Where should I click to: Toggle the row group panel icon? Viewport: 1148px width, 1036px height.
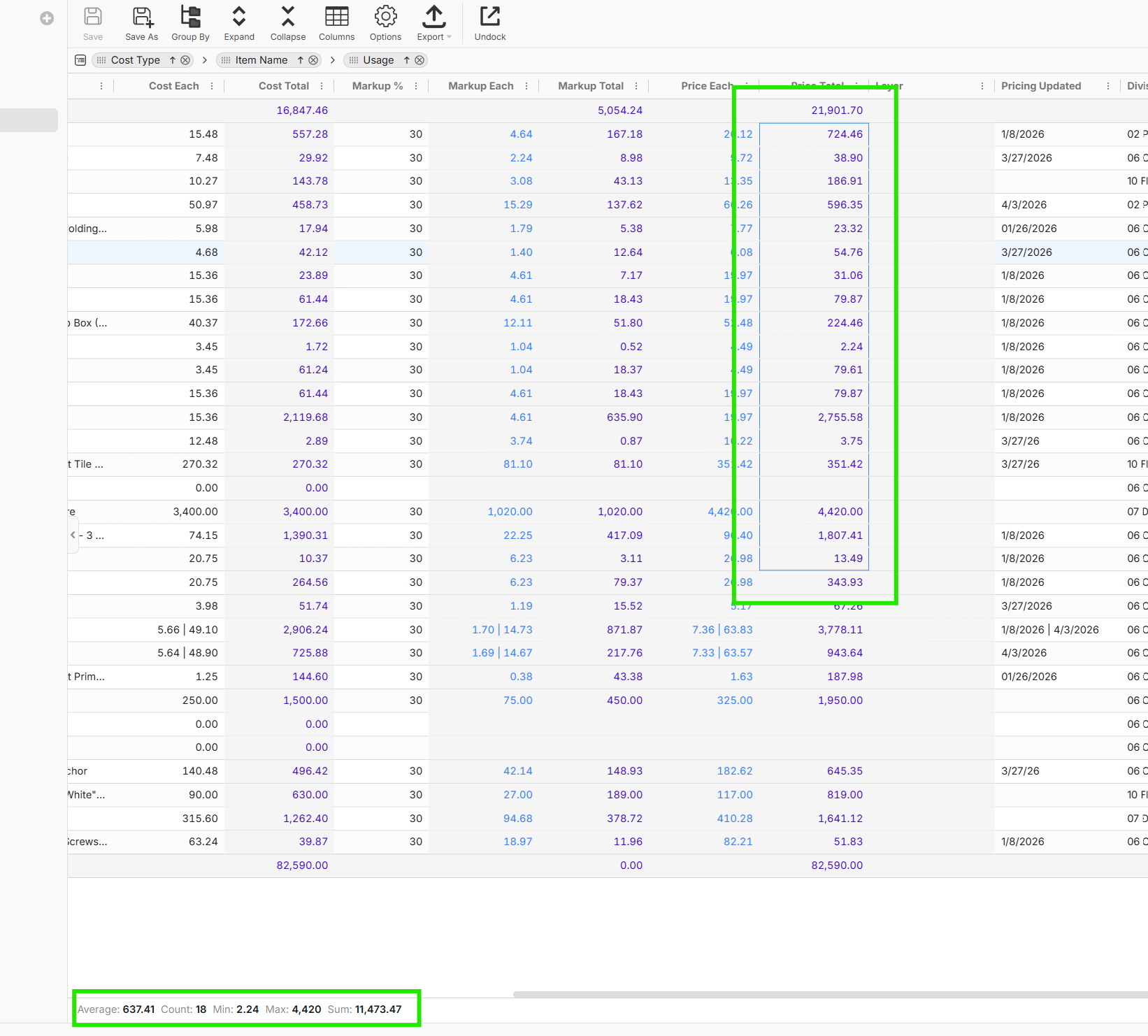pyautogui.click(x=80, y=60)
